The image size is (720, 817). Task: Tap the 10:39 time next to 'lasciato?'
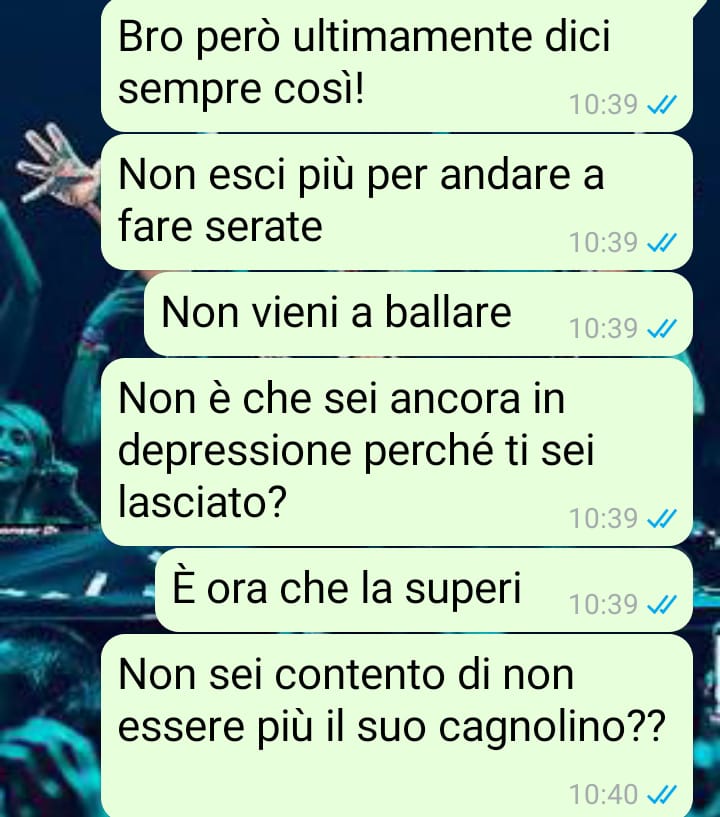603,518
